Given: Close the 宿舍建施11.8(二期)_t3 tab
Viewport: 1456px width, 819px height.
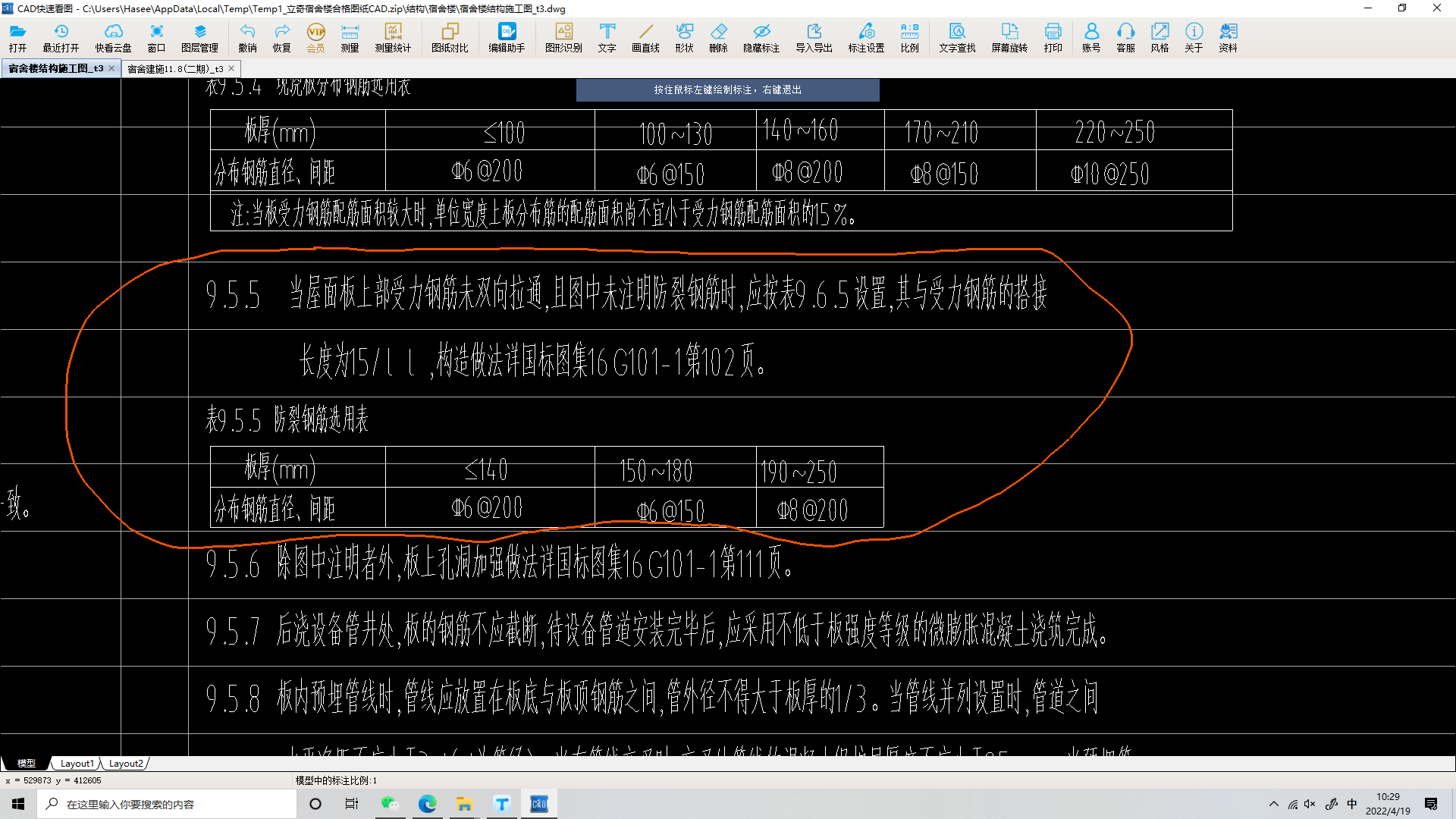Looking at the screenshot, I should tap(231, 68).
